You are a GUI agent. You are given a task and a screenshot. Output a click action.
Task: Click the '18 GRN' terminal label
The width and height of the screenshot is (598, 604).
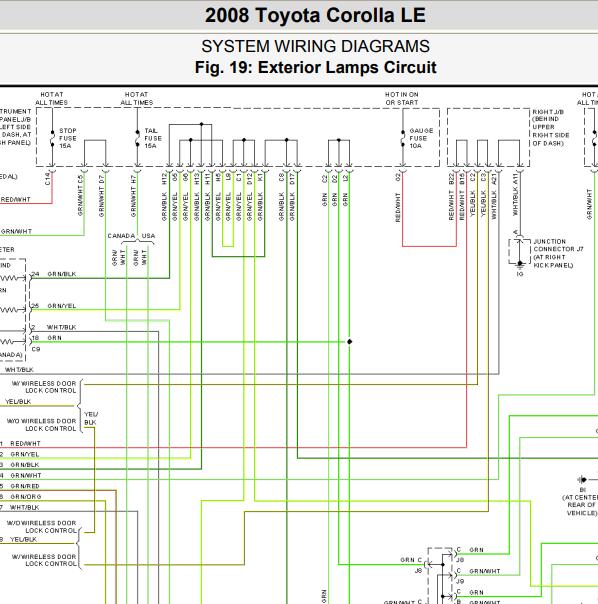tap(46, 338)
